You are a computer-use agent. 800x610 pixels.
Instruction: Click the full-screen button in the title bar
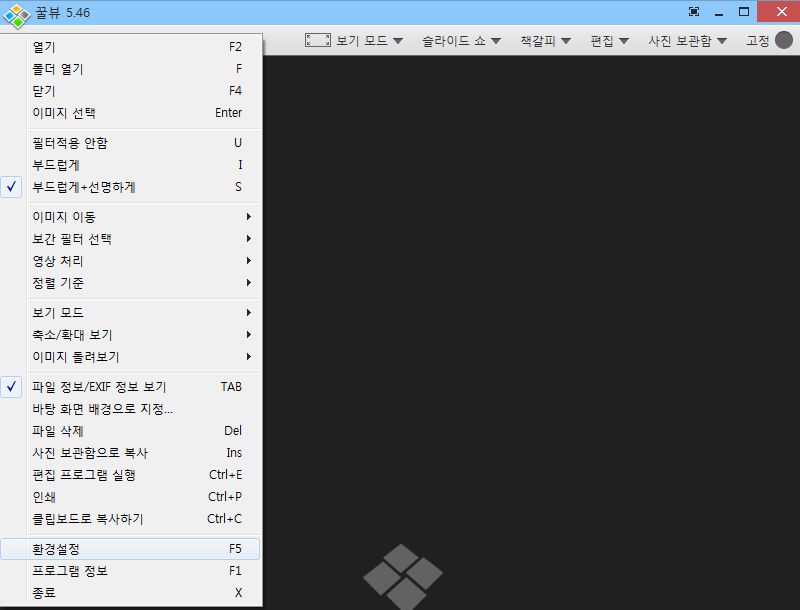pyautogui.click(x=694, y=12)
